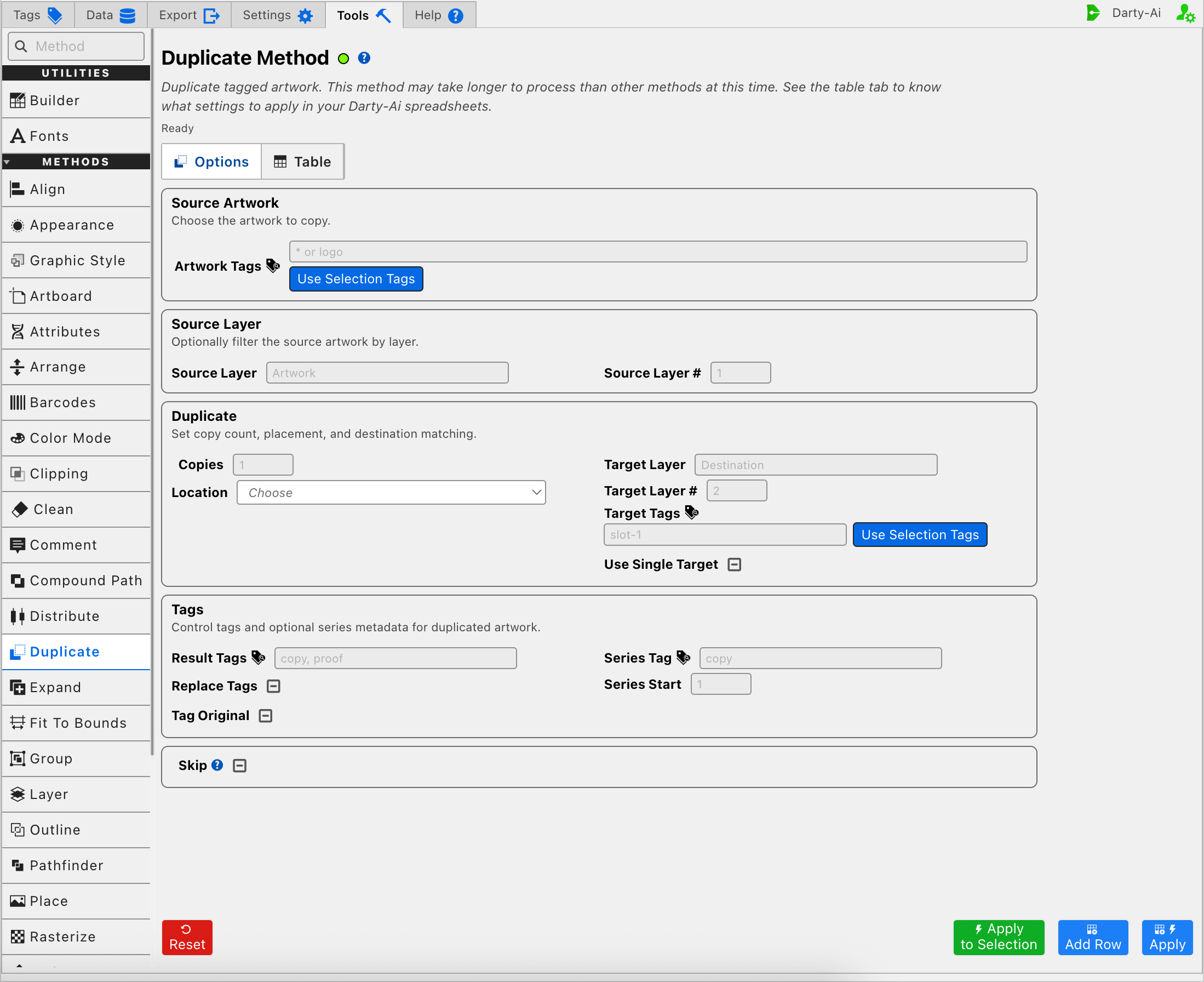Click Use Selection Tags under Artwork Tags

(356, 279)
